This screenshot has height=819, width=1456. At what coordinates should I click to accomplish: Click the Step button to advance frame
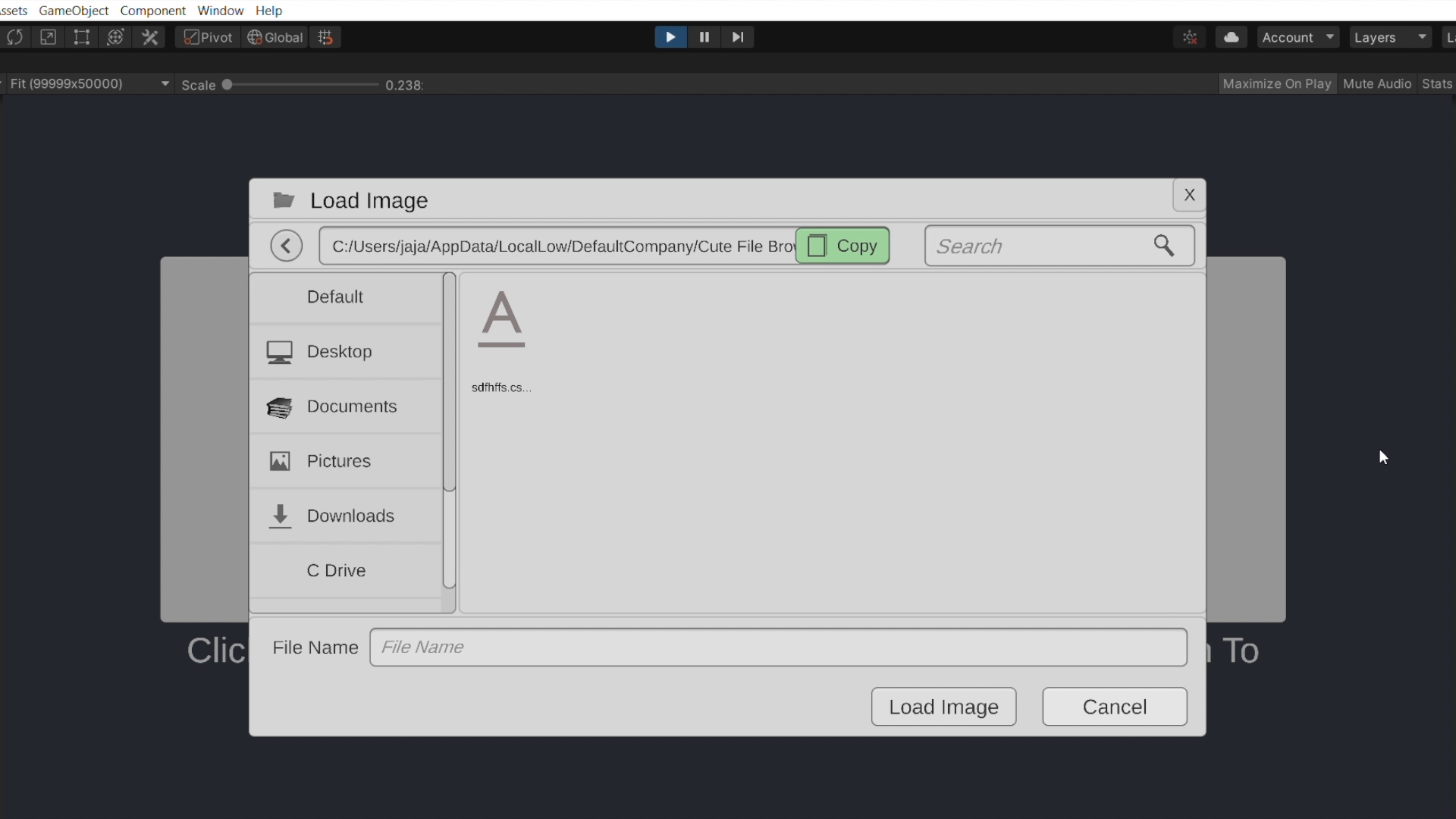tap(738, 37)
